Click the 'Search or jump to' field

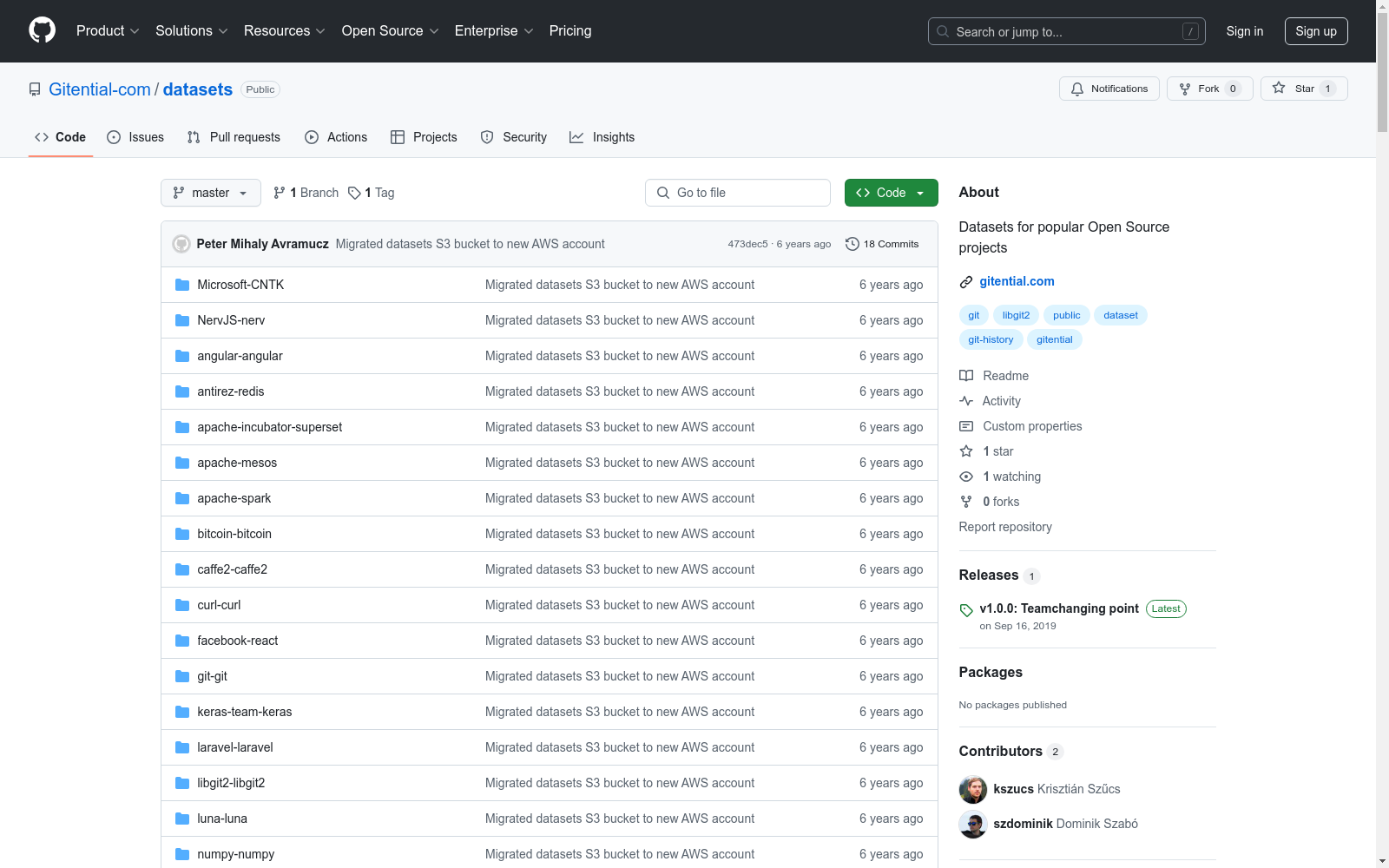pos(1067,31)
